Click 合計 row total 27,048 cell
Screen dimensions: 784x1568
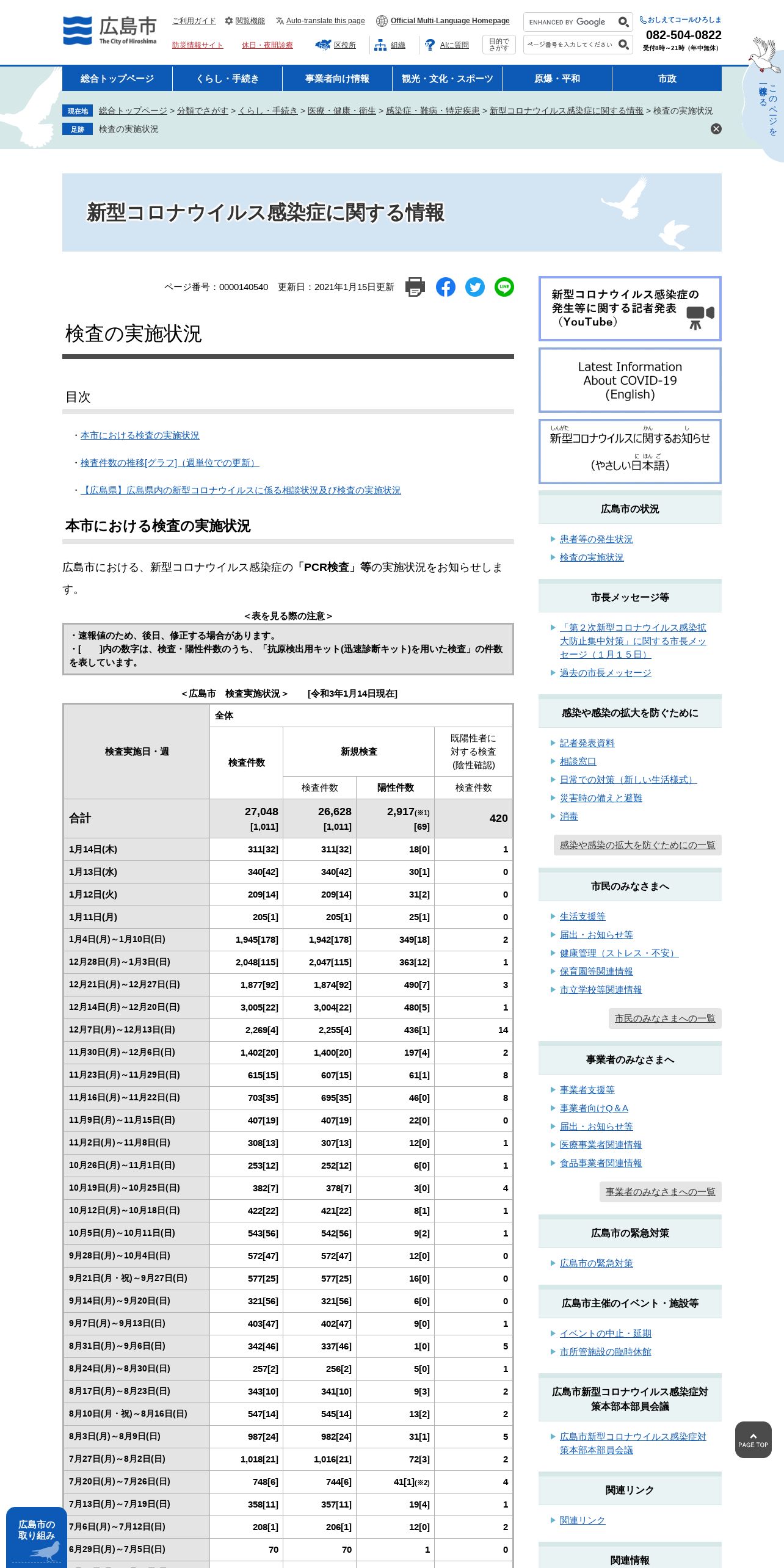[x=247, y=819]
